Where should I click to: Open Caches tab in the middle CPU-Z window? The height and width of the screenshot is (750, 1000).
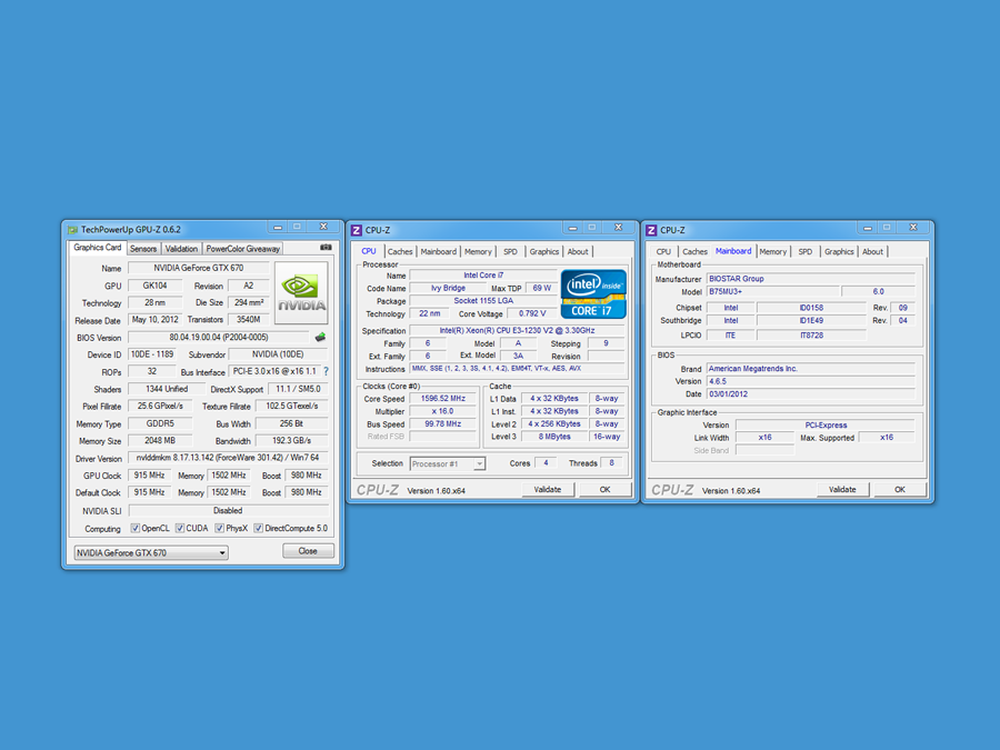(400, 252)
